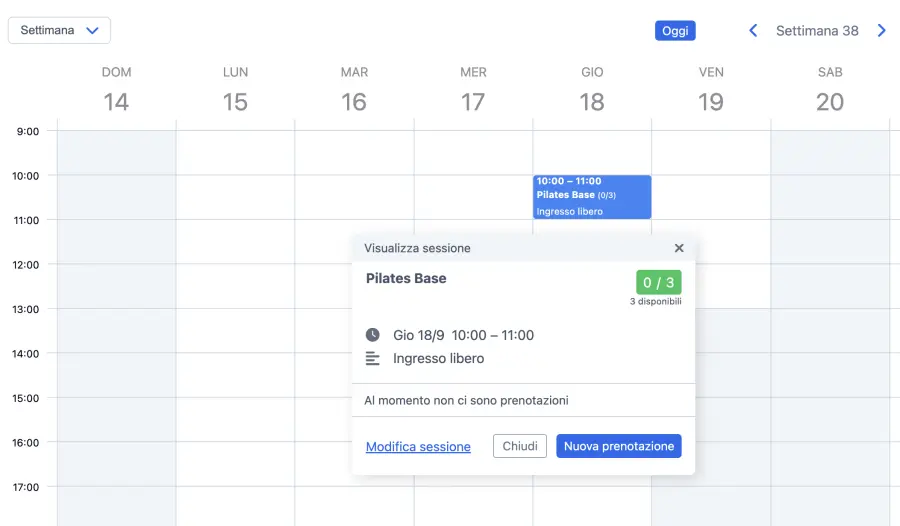Click the green 0 / 3 availability badge

[x=658, y=282]
